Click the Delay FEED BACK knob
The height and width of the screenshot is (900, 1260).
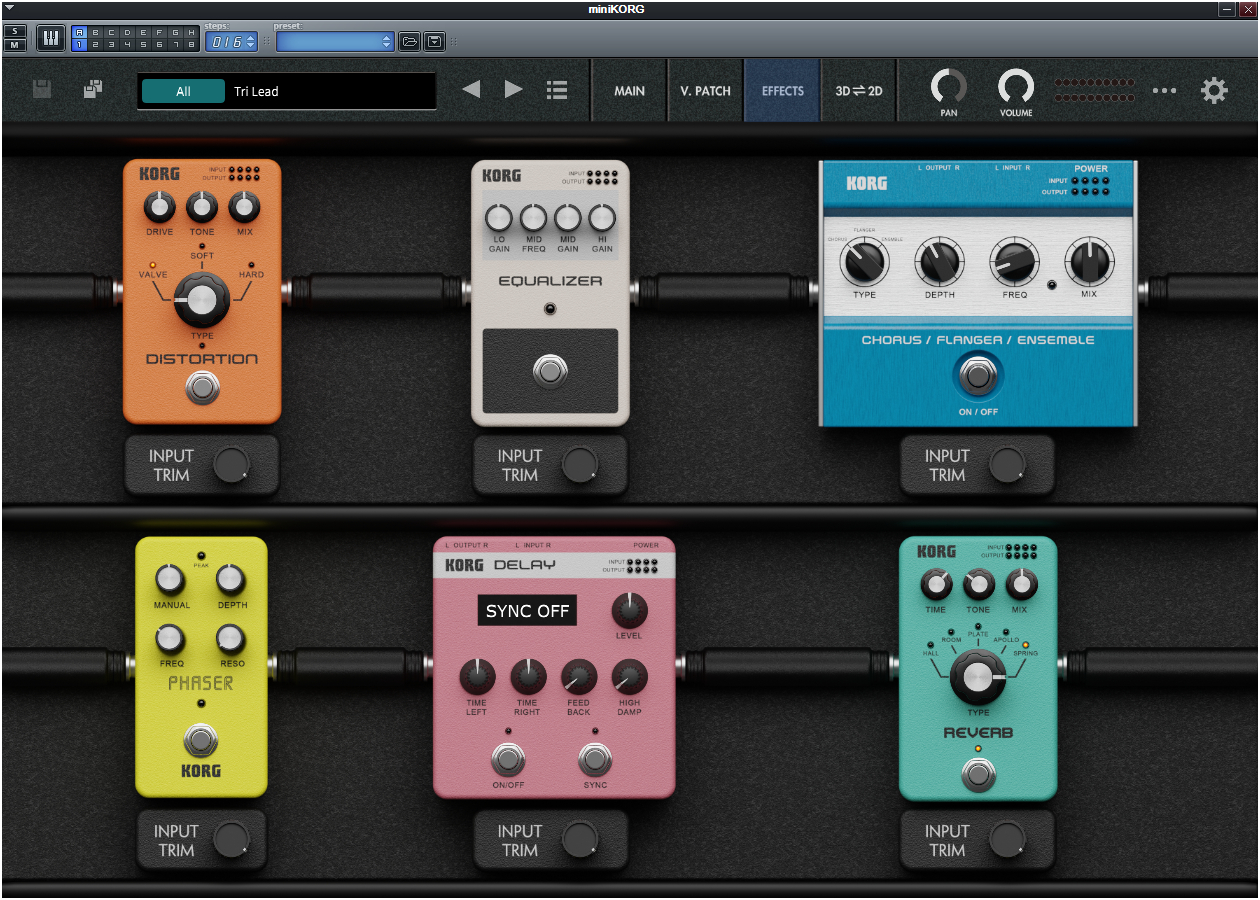coord(579,677)
